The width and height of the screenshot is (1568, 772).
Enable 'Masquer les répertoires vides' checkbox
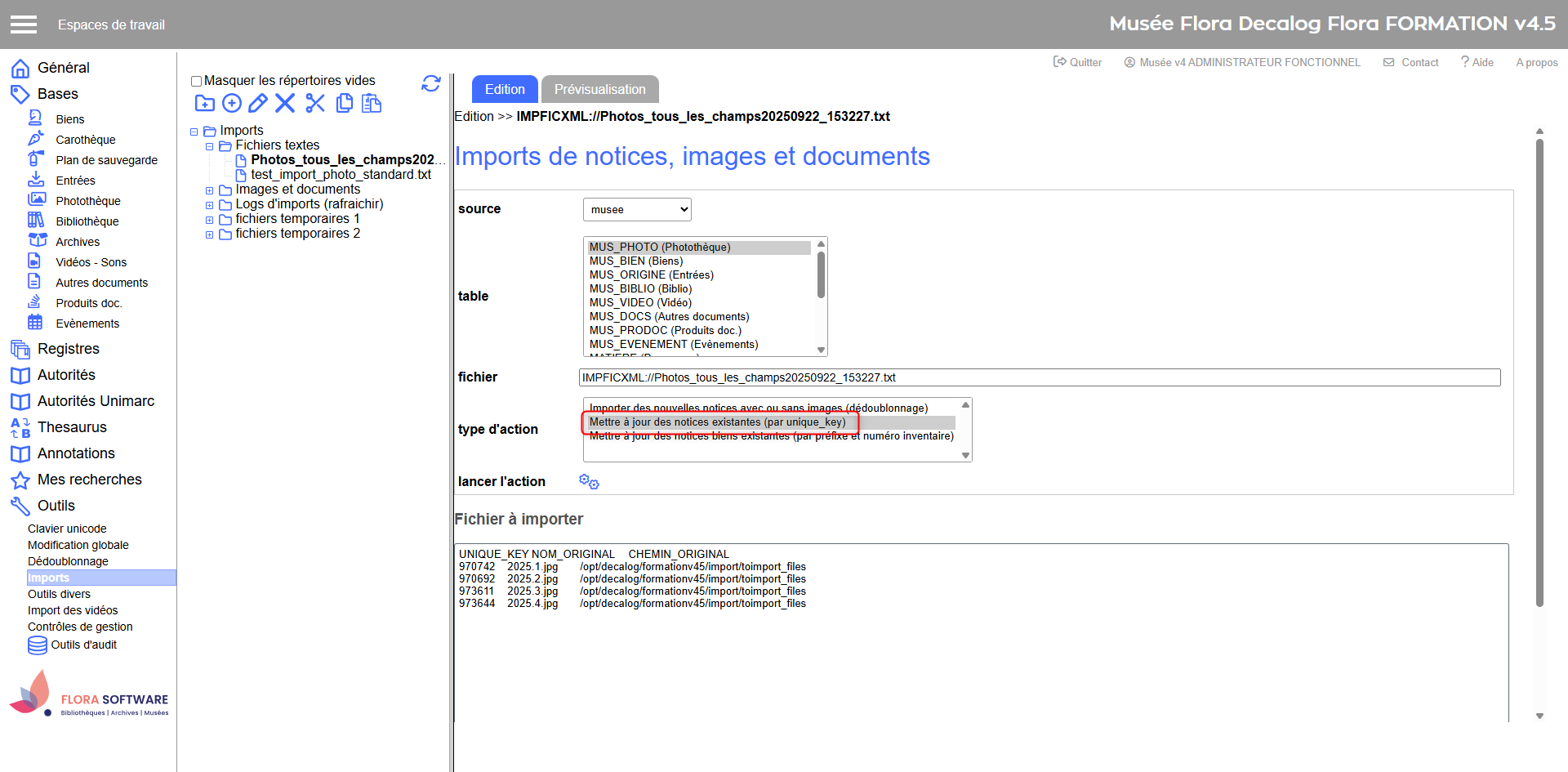pos(196,81)
